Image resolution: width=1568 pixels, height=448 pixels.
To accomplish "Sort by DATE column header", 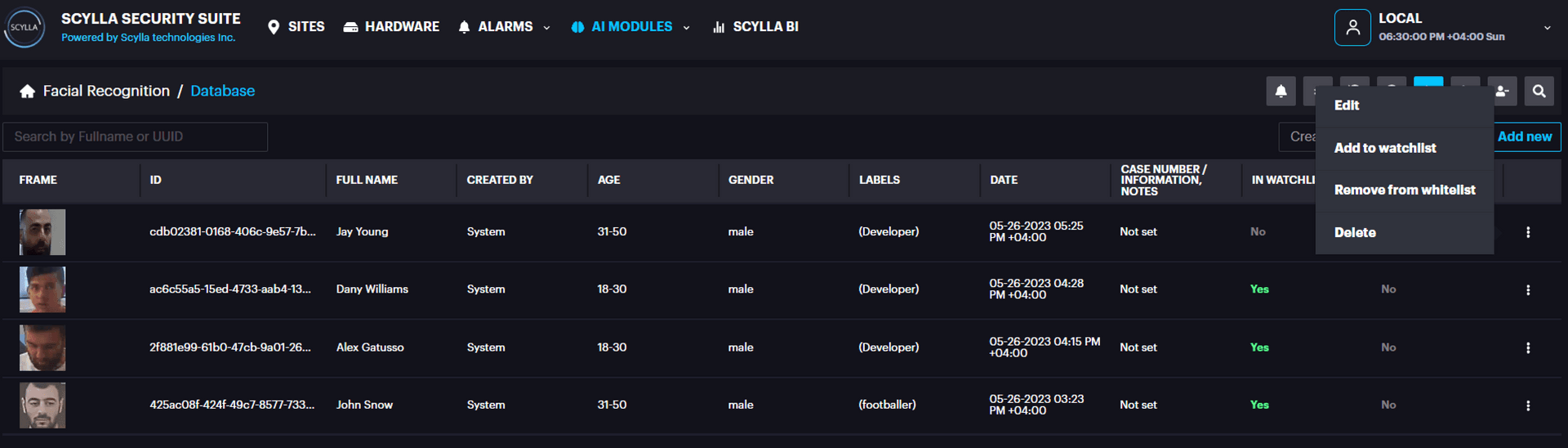I will tap(1004, 180).
